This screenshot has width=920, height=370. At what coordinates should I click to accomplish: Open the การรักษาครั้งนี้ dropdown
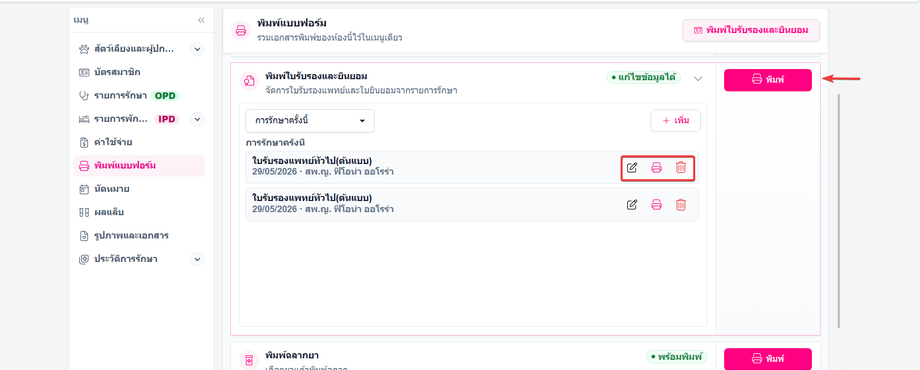(310, 121)
